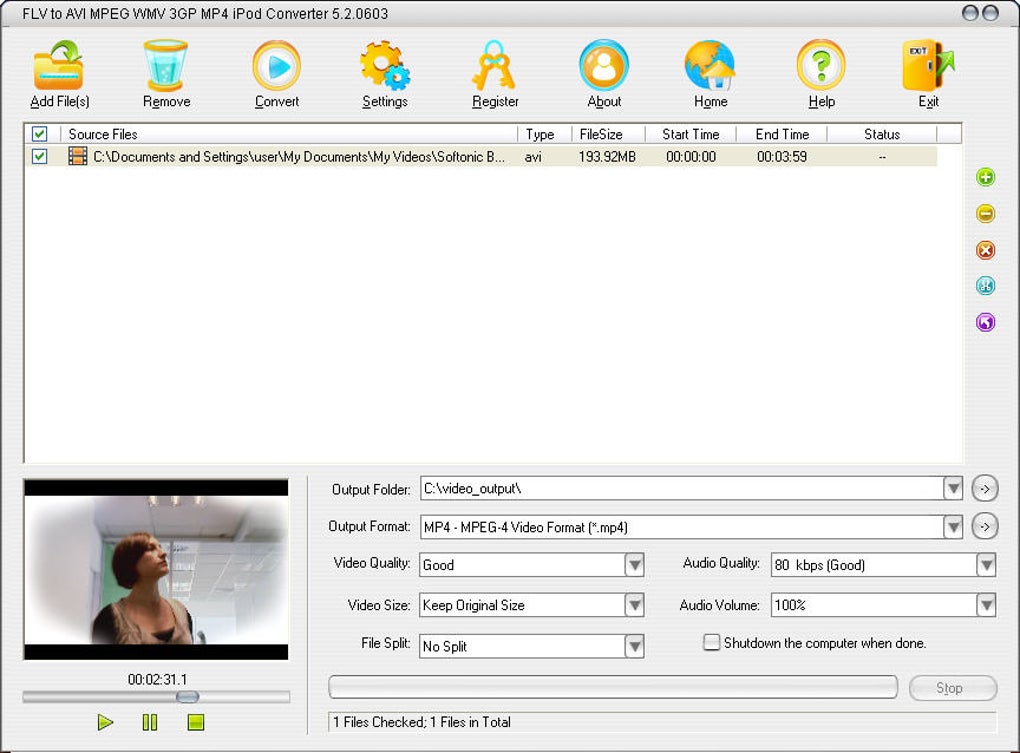Click the green plus side button

pyautogui.click(x=986, y=177)
